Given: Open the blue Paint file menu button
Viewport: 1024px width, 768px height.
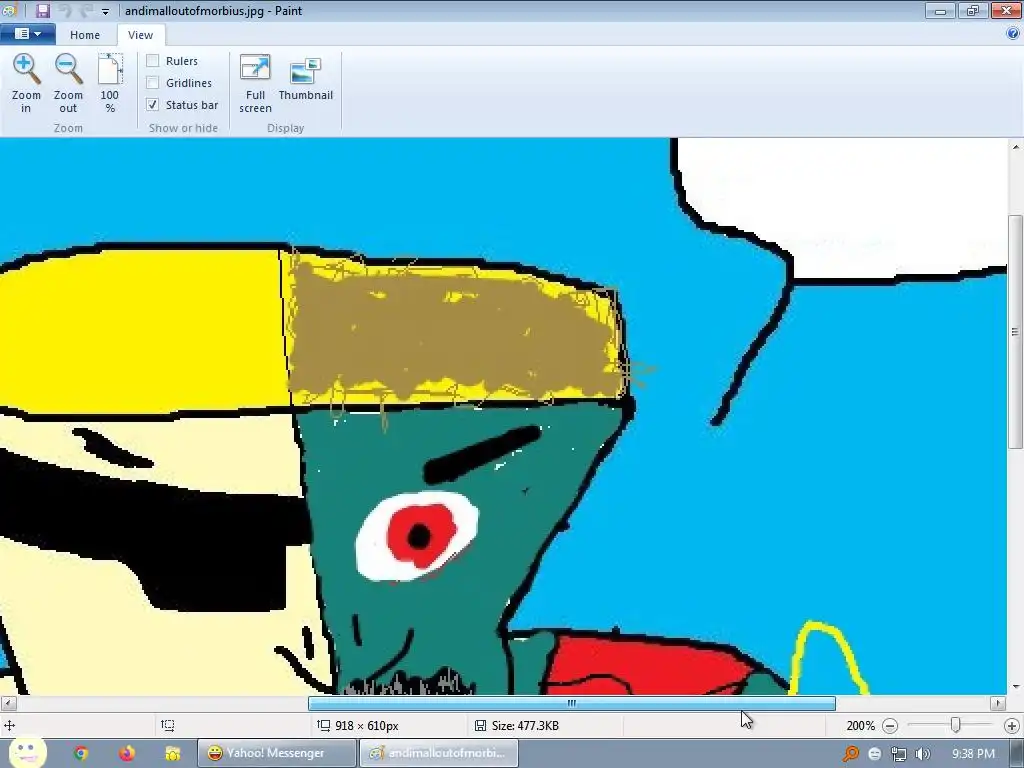Looking at the screenshot, I should (27, 34).
